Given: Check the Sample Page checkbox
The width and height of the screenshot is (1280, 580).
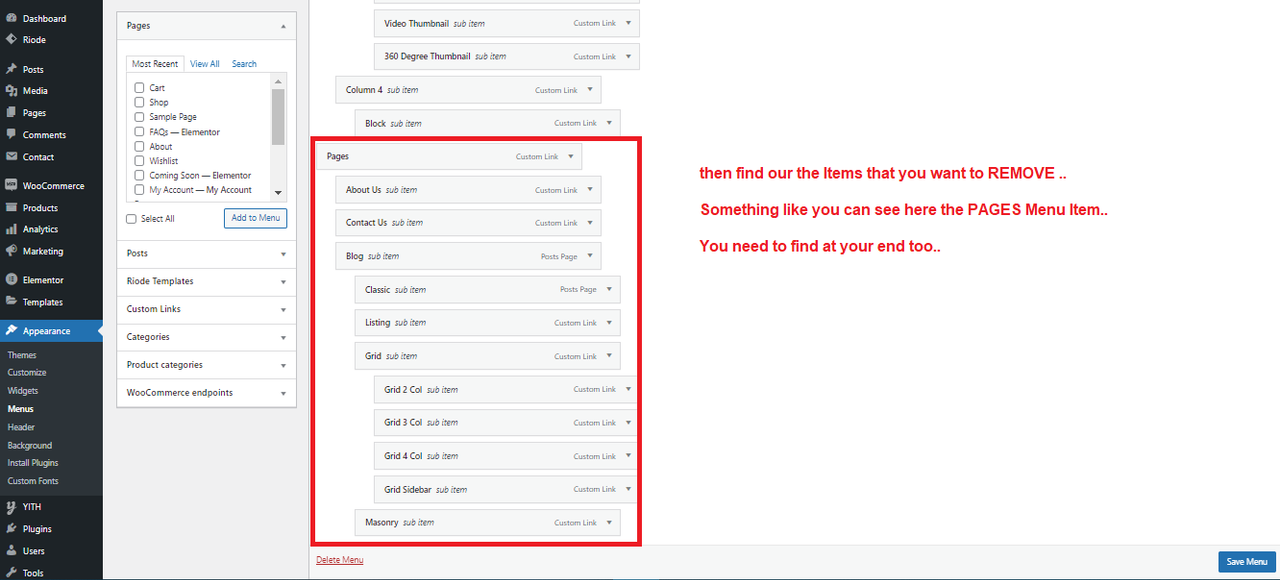Looking at the screenshot, I should (140, 117).
